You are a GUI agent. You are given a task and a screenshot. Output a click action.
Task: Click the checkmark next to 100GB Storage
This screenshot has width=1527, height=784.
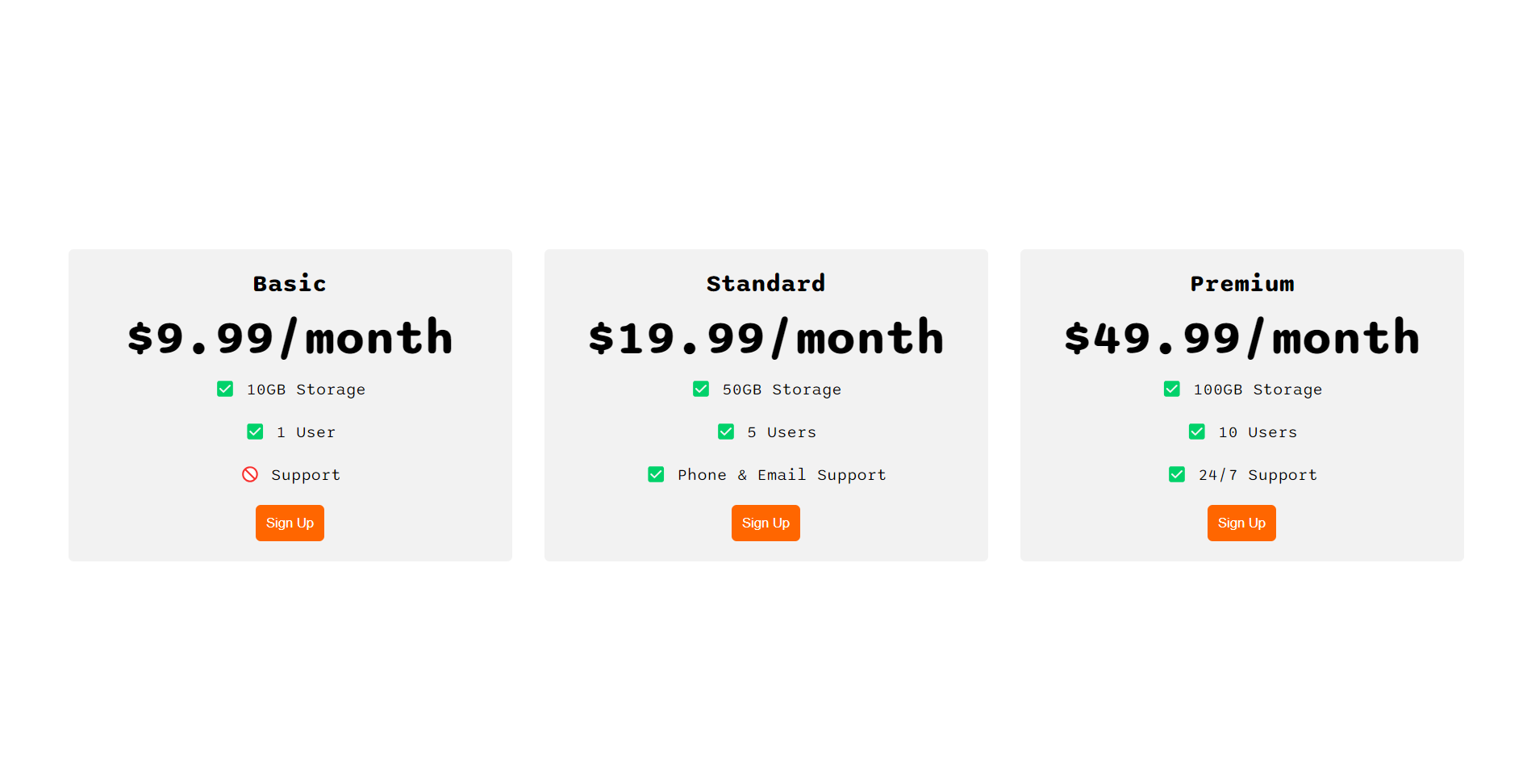point(1171,389)
